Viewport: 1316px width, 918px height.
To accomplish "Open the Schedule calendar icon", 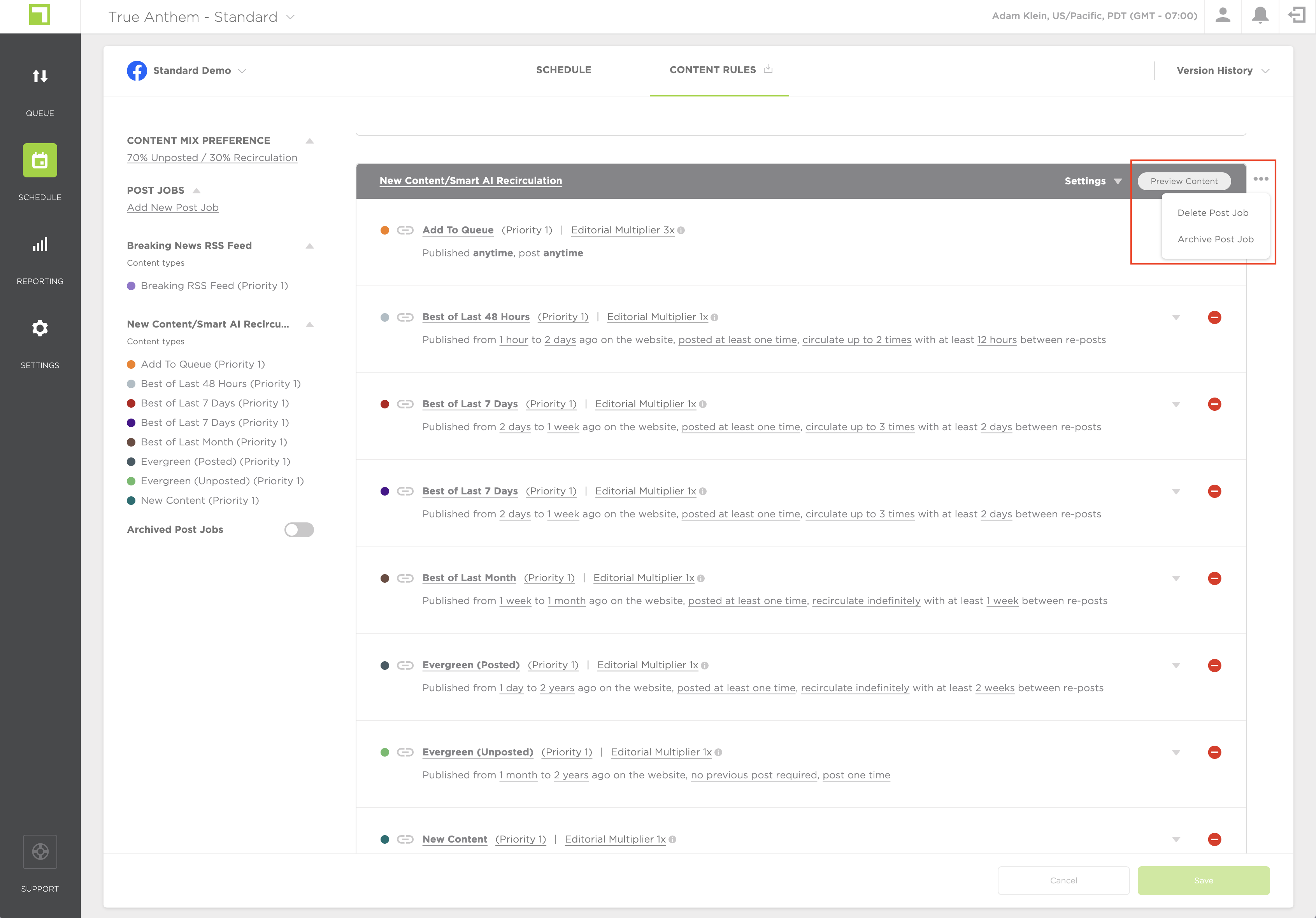I will pyautogui.click(x=40, y=160).
